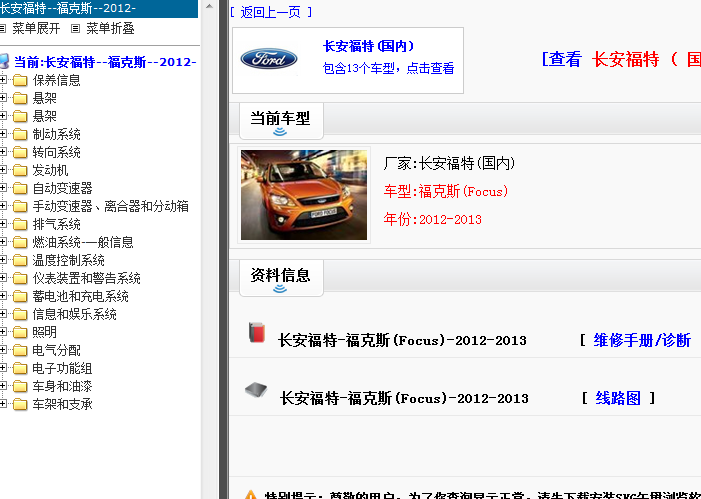Select 转向系统 tree item text

[56, 152]
